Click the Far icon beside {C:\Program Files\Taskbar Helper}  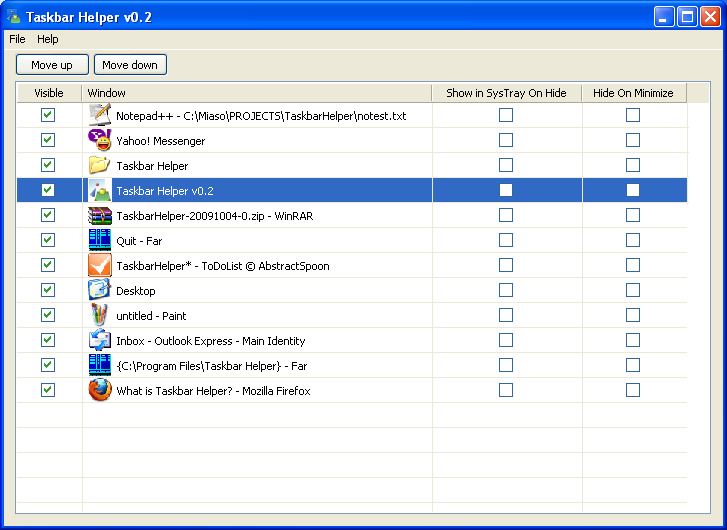click(x=100, y=365)
